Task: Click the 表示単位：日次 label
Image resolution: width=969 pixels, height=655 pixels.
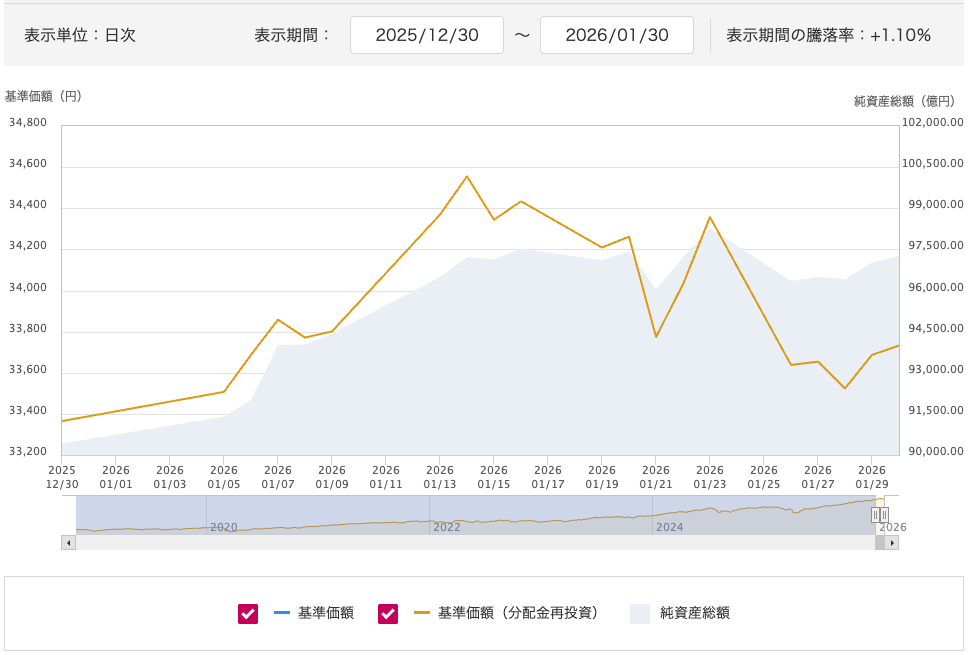Action: (x=80, y=35)
